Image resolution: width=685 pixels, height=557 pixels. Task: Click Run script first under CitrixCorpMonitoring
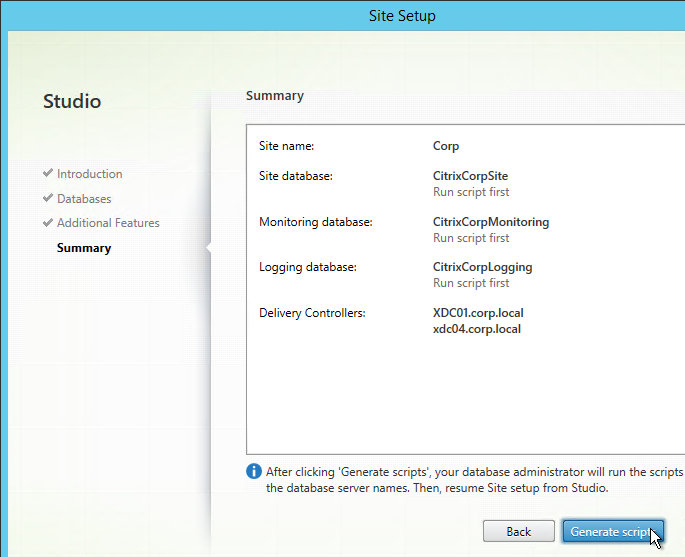[x=471, y=238]
